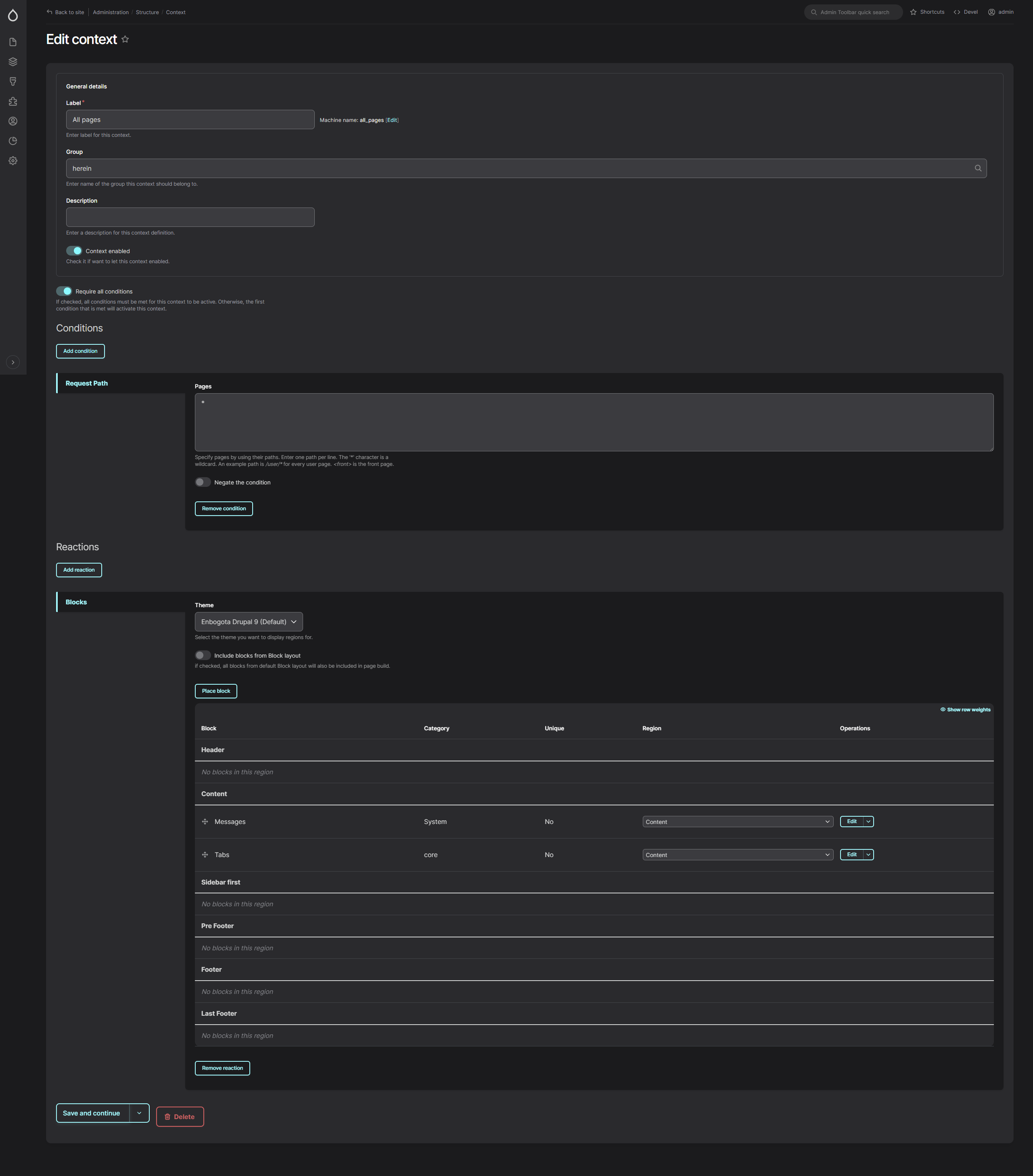Click into the Description input field
The width and height of the screenshot is (1033, 1176).
click(190, 218)
